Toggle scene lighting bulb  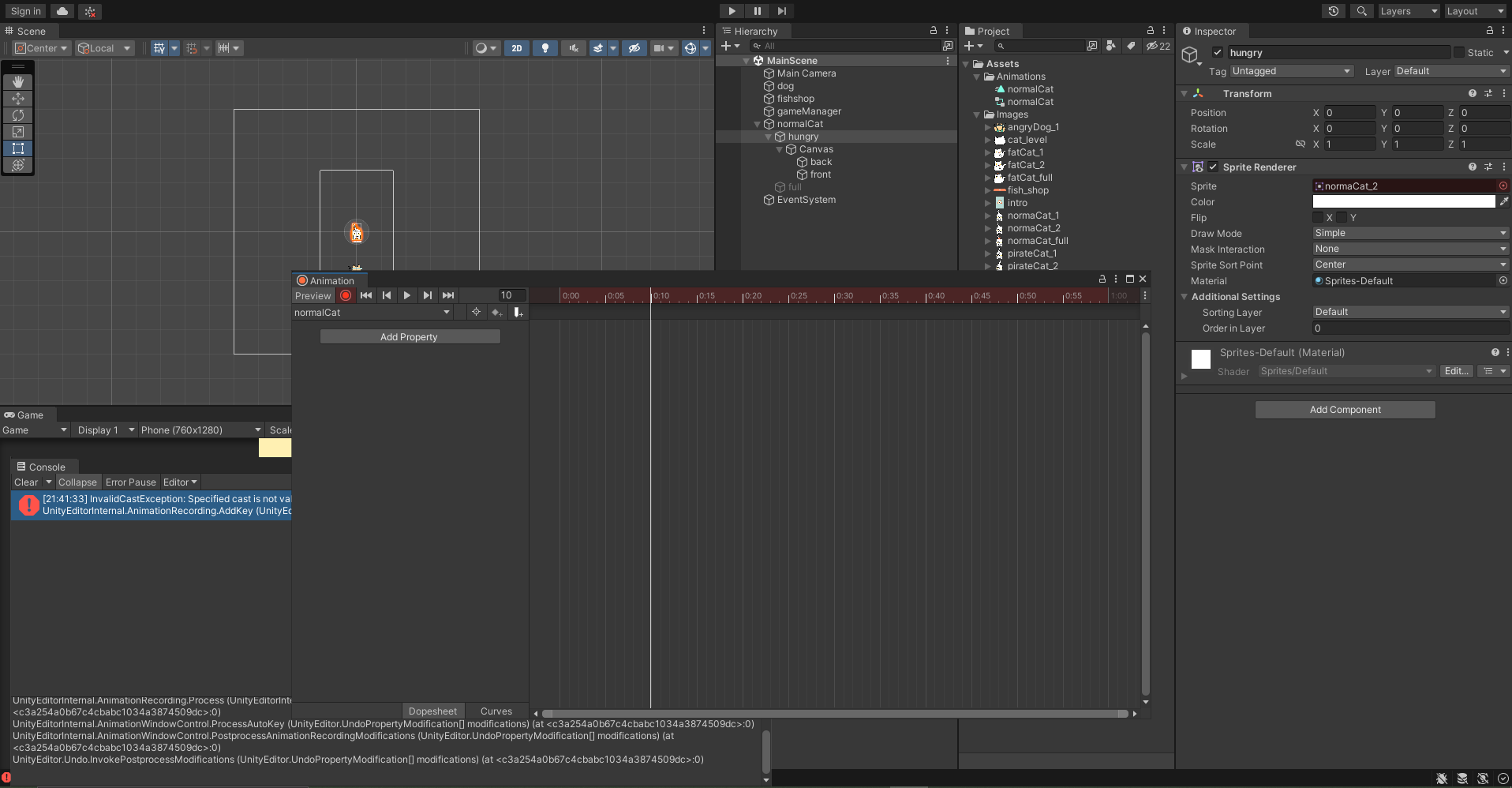tap(545, 48)
